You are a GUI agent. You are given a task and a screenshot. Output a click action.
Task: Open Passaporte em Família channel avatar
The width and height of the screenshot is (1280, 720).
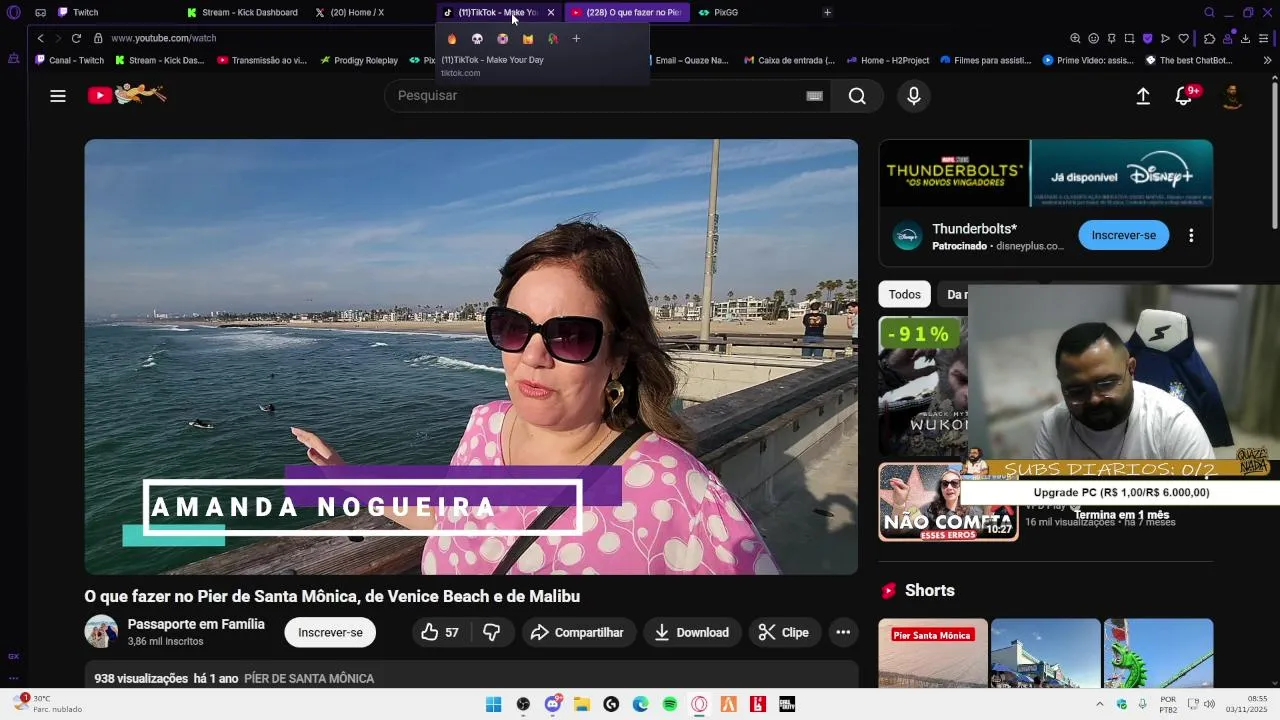(x=101, y=632)
